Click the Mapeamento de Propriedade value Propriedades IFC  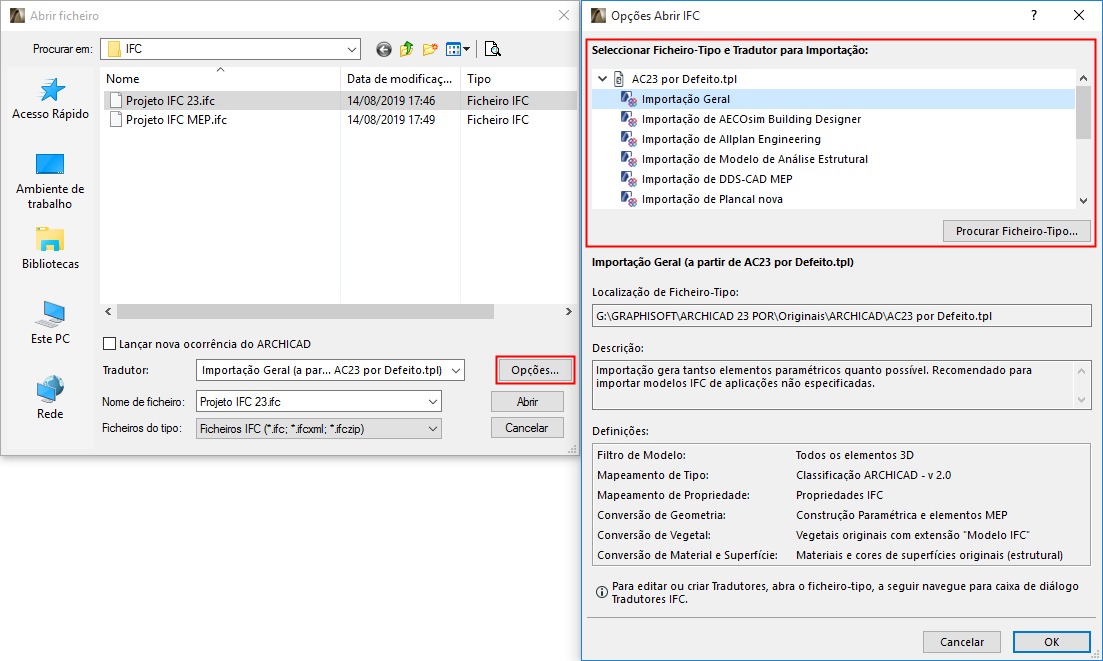(x=839, y=495)
